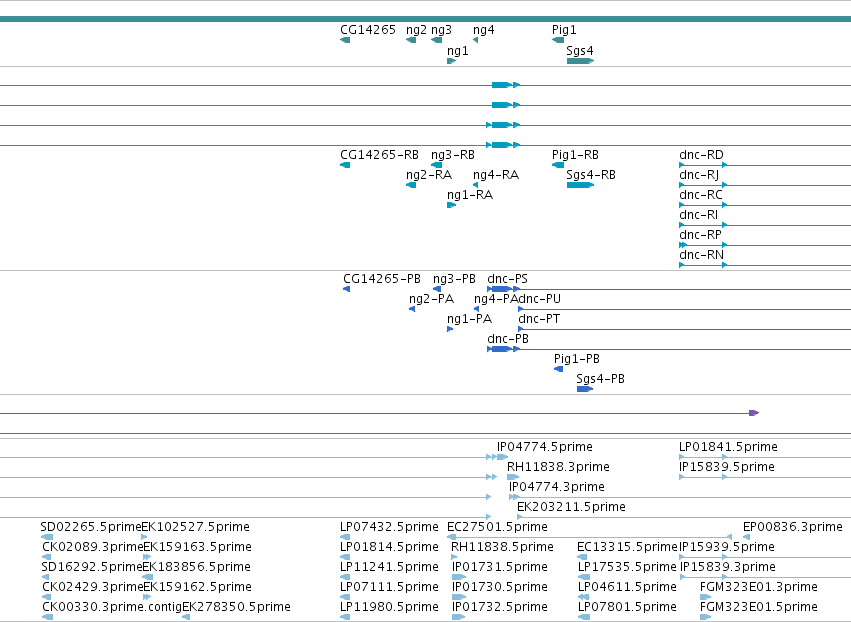Click the dnc-RC transcript label
The height and width of the screenshot is (622, 851).
701,195
